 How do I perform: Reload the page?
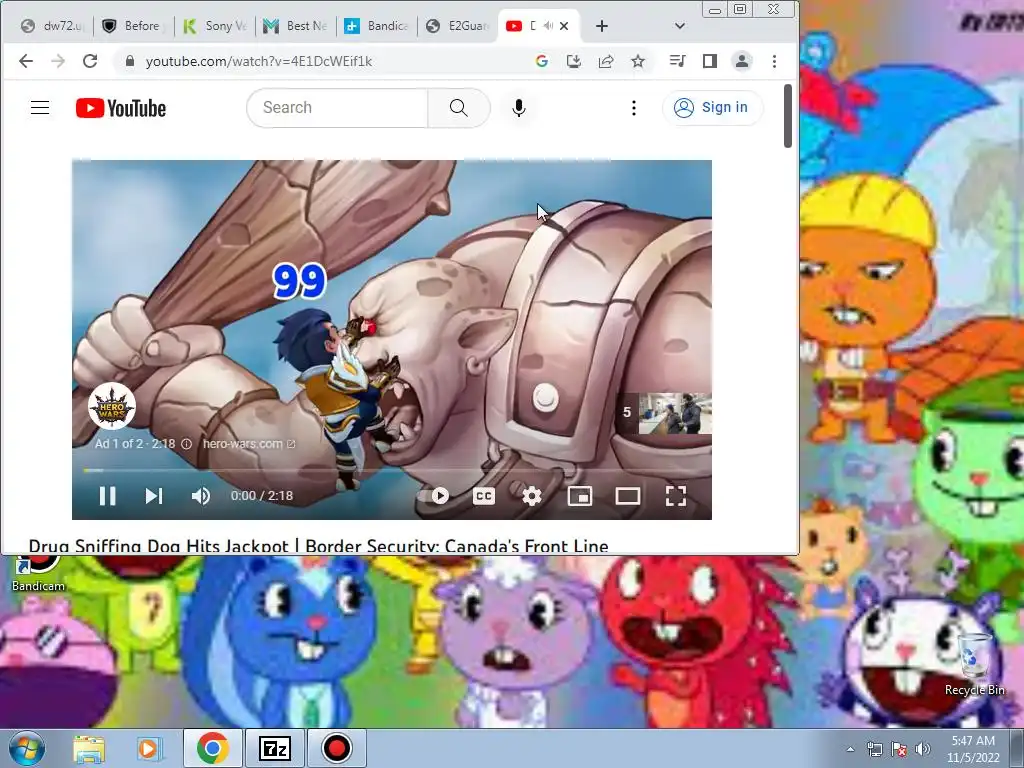(90, 61)
